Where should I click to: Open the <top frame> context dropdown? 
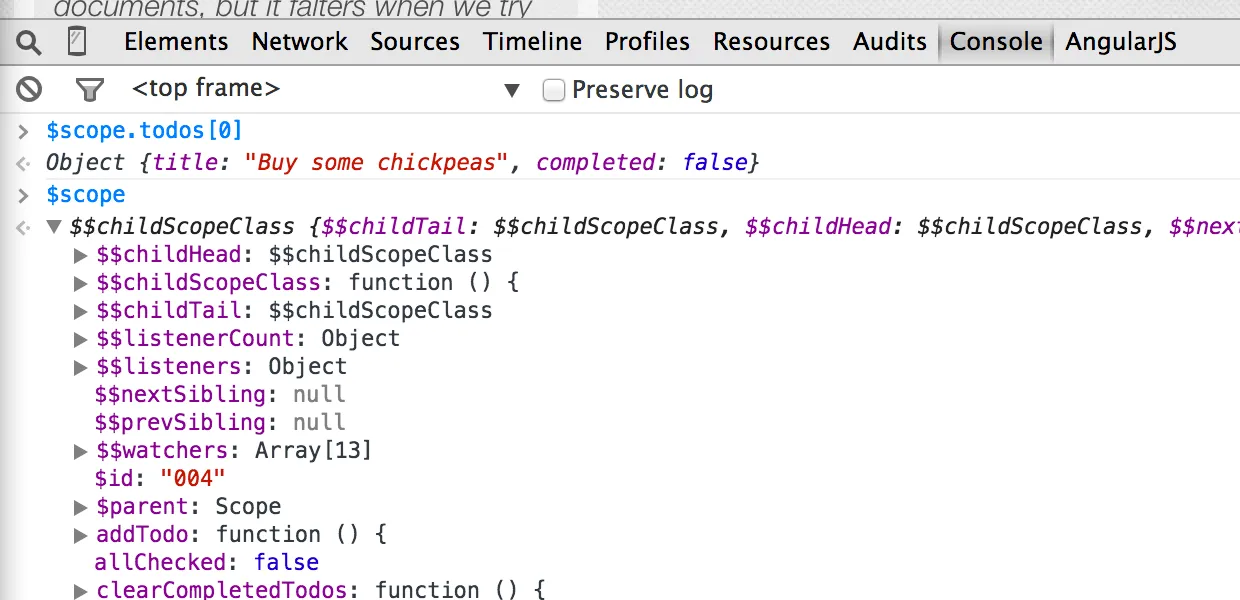(512, 89)
